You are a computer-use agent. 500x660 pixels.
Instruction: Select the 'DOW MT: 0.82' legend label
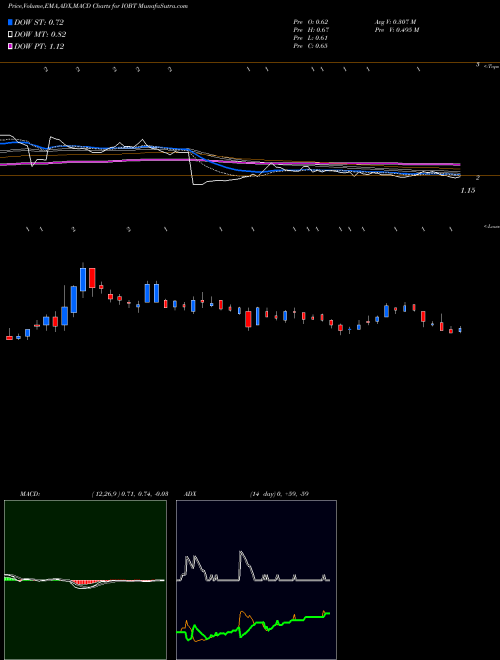pos(40,35)
